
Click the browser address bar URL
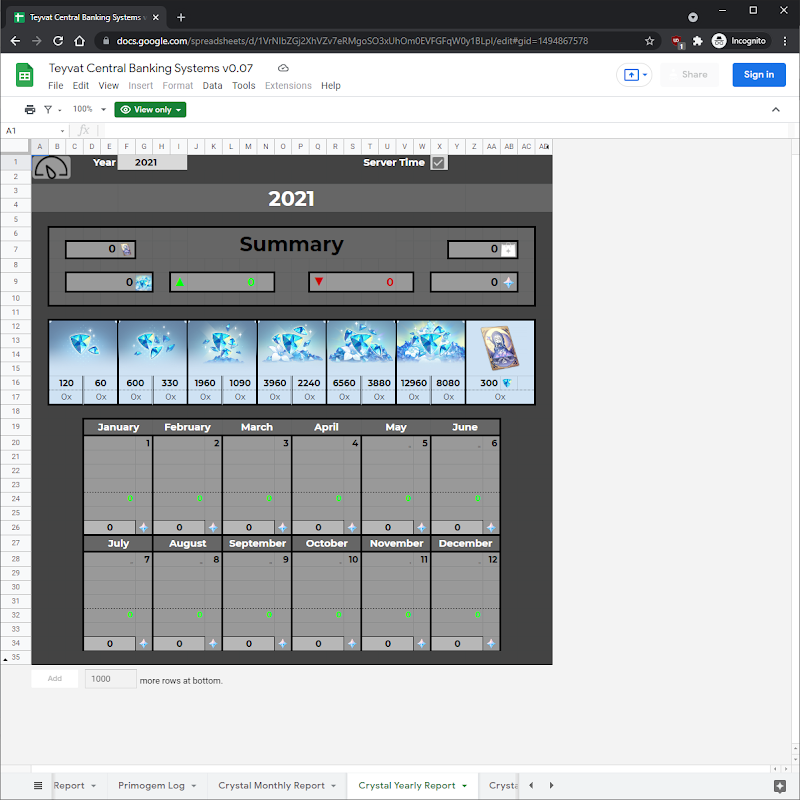[x=352, y=41]
